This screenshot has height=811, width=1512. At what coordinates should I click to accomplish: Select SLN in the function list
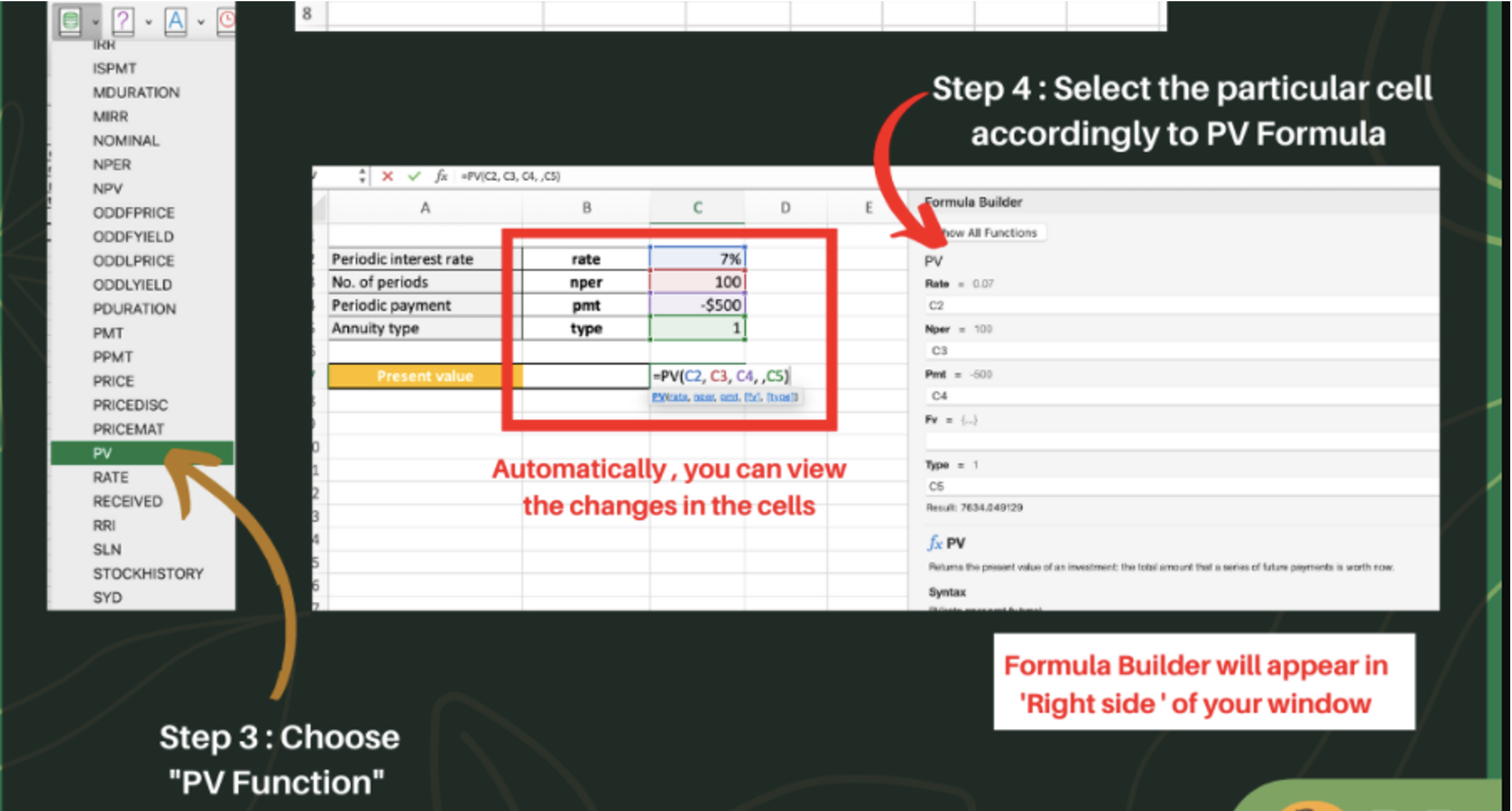[x=107, y=550]
